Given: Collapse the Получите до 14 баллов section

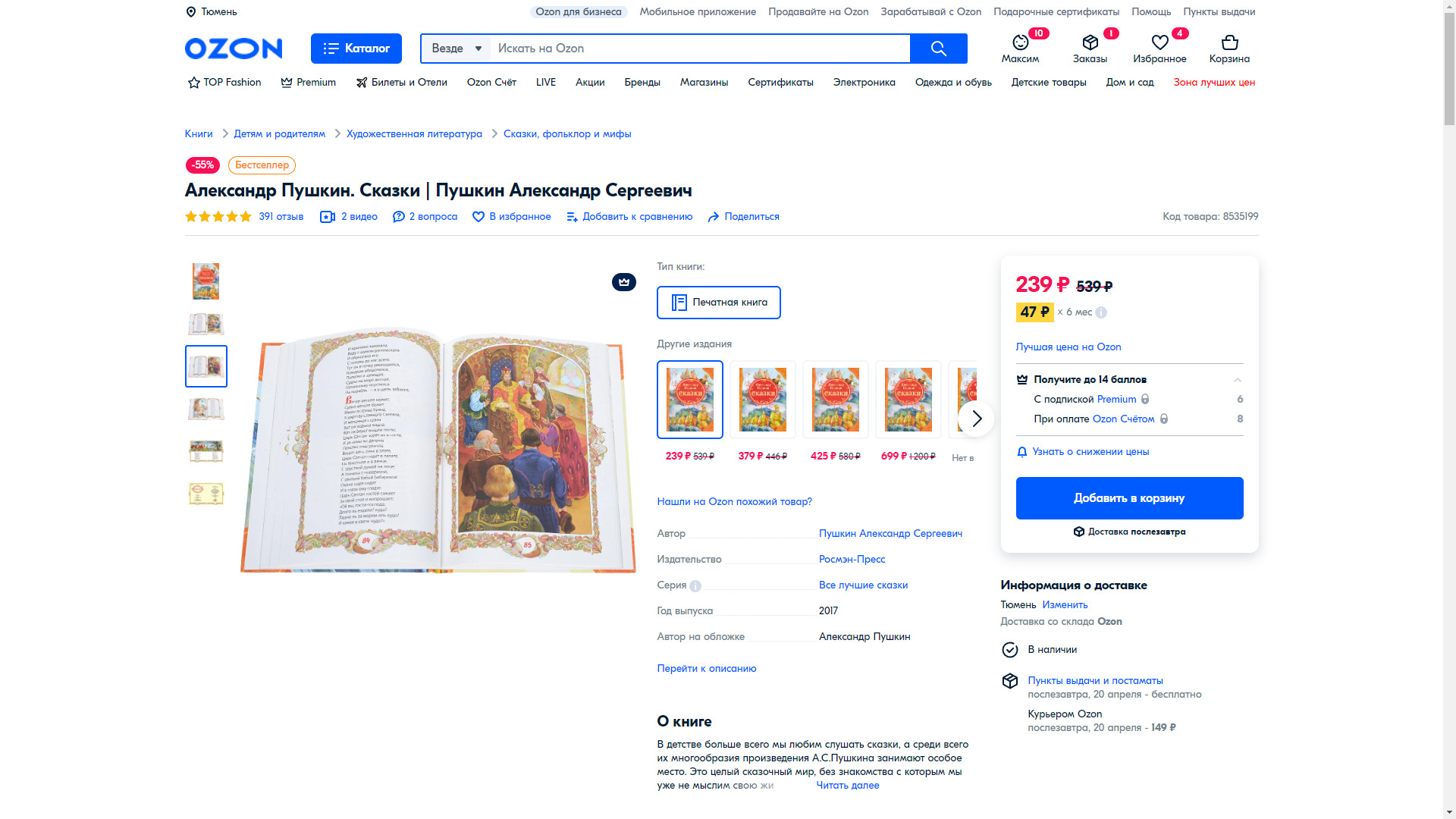Looking at the screenshot, I should [1237, 380].
